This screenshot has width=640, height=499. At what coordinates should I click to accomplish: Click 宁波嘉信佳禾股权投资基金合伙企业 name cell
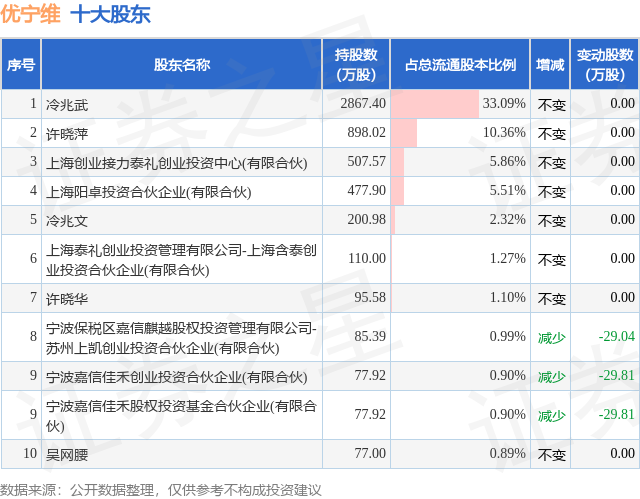click(182, 415)
